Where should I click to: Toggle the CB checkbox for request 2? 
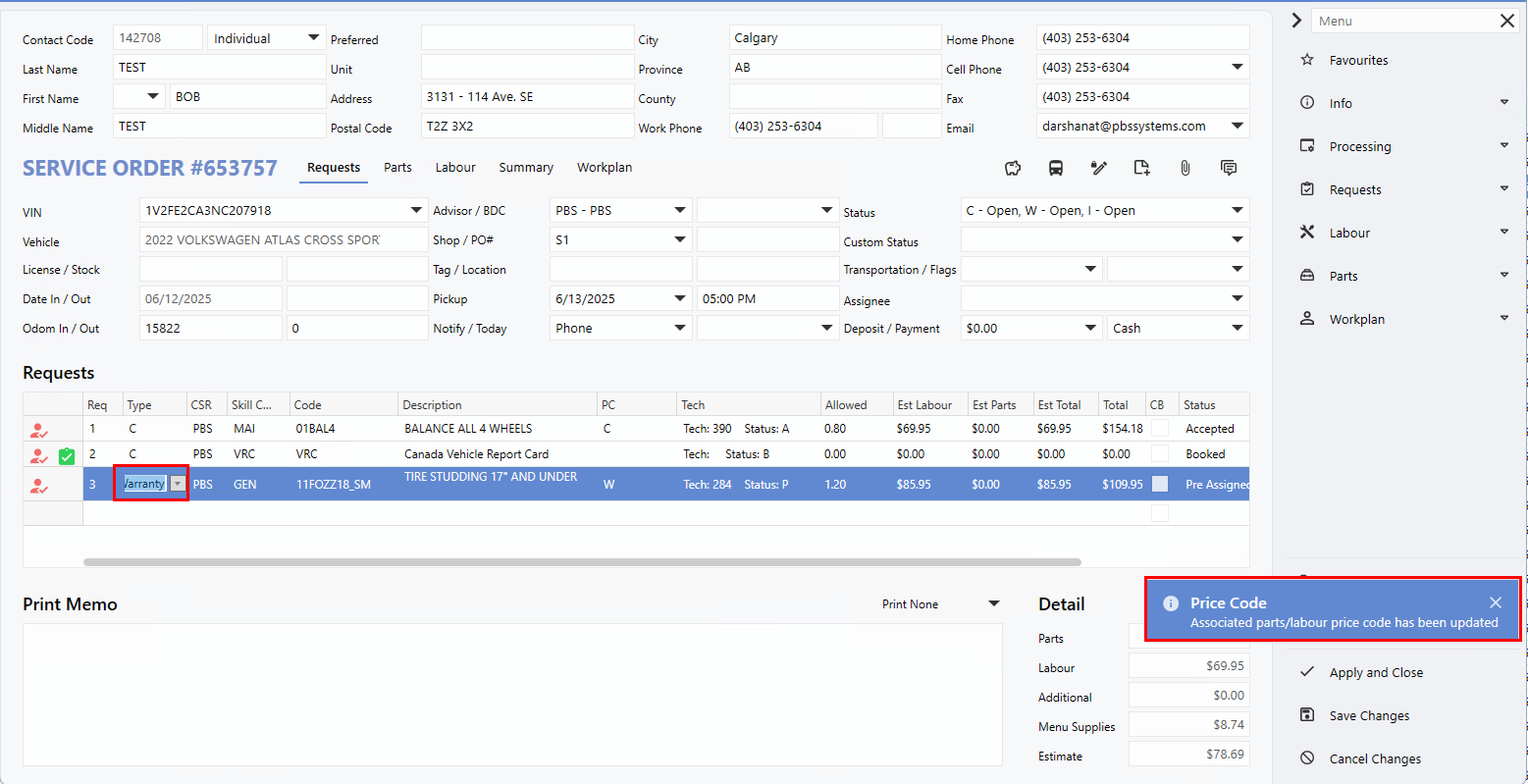pos(1160,453)
